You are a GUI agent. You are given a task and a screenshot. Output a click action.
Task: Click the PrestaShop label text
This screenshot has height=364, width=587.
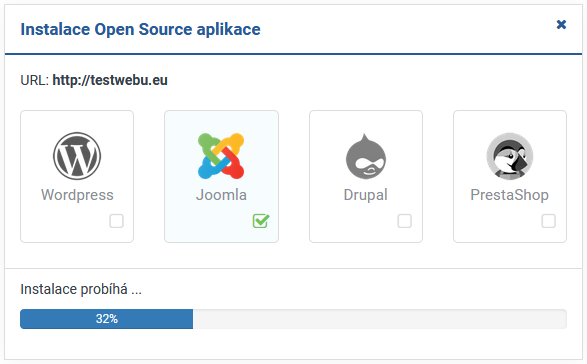tap(510, 195)
